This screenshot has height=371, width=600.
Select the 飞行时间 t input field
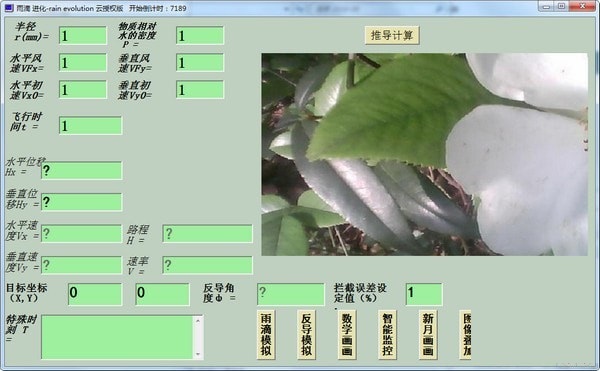(91, 125)
